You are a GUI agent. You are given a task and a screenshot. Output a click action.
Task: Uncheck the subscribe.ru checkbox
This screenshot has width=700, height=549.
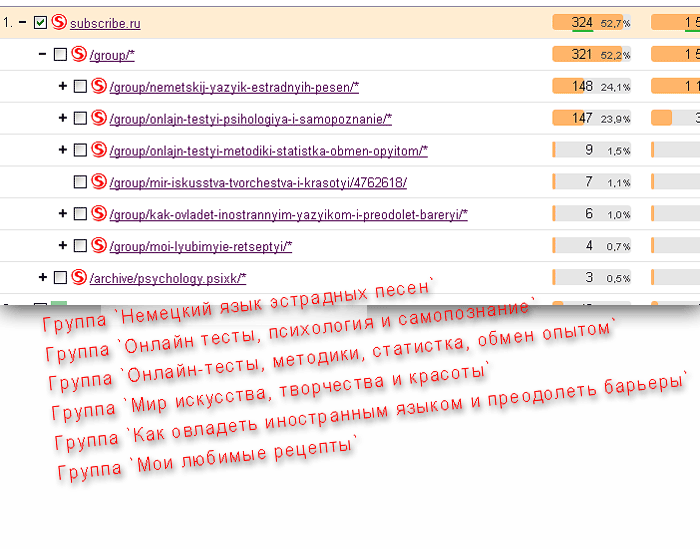40,23
